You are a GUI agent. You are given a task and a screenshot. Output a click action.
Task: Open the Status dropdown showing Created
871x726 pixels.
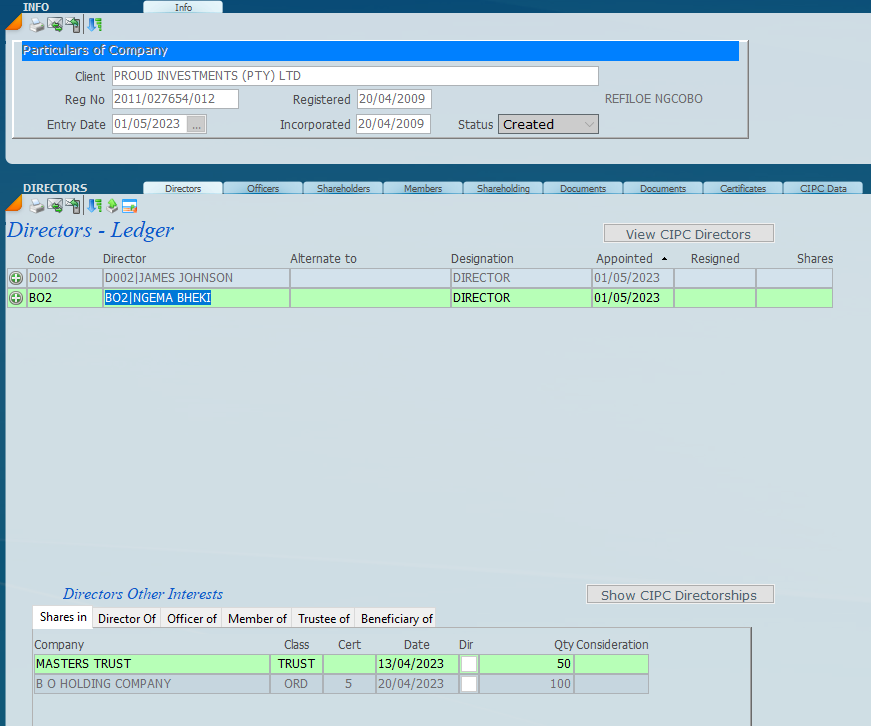(x=549, y=125)
